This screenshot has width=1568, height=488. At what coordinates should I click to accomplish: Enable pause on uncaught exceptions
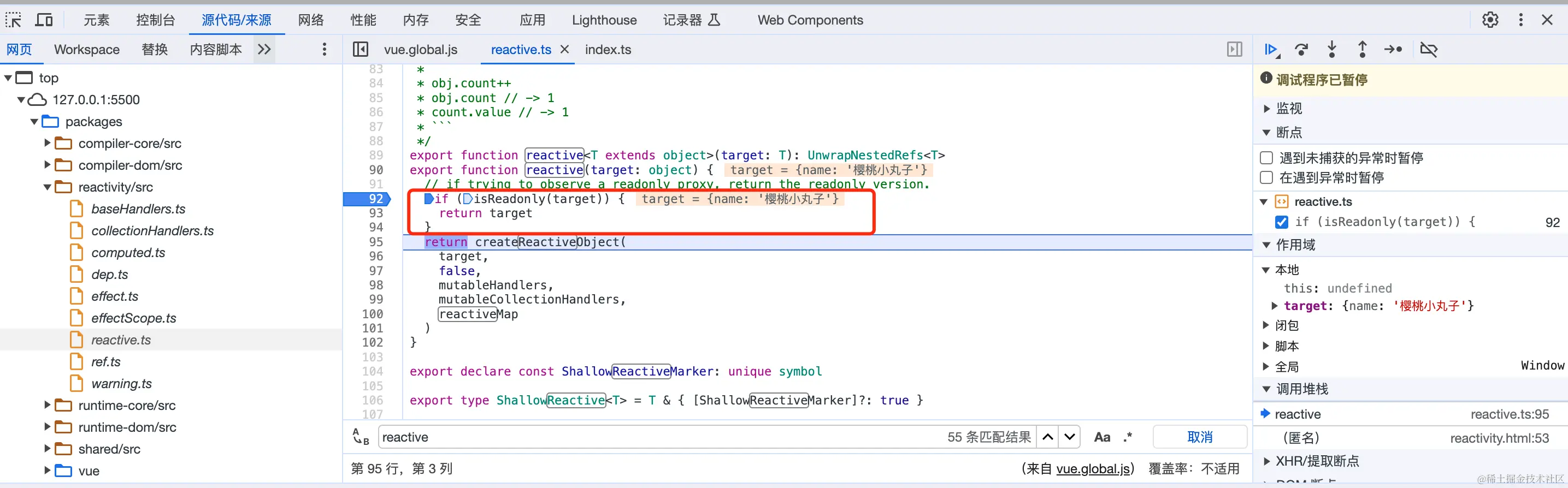tap(1267, 158)
